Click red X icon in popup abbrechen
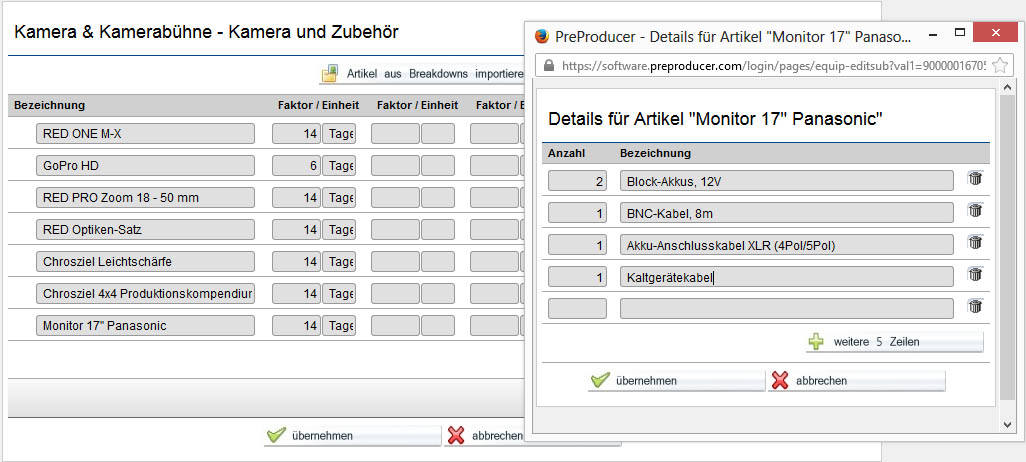Viewport: 1026px width, 462px height. click(x=780, y=380)
